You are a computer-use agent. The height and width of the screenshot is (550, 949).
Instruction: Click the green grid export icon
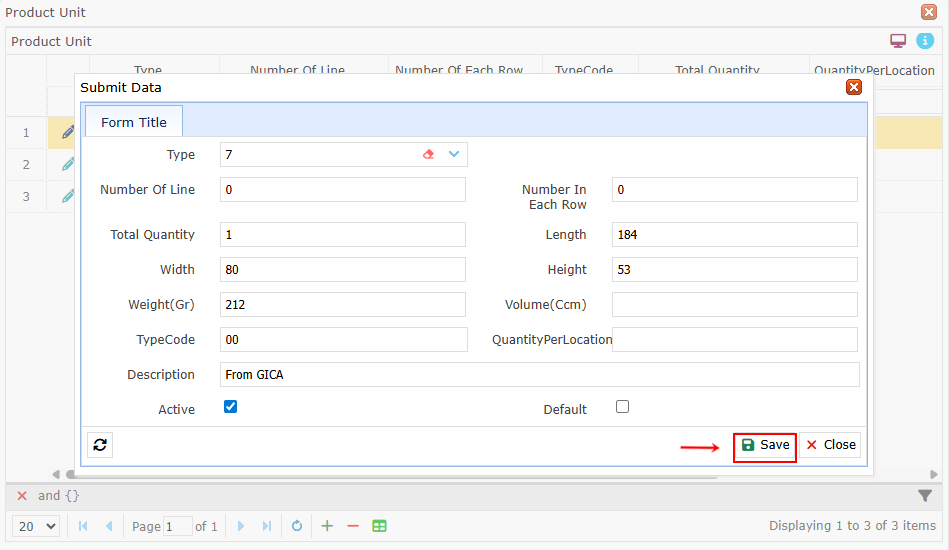pyautogui.click(x=379, y=526)
